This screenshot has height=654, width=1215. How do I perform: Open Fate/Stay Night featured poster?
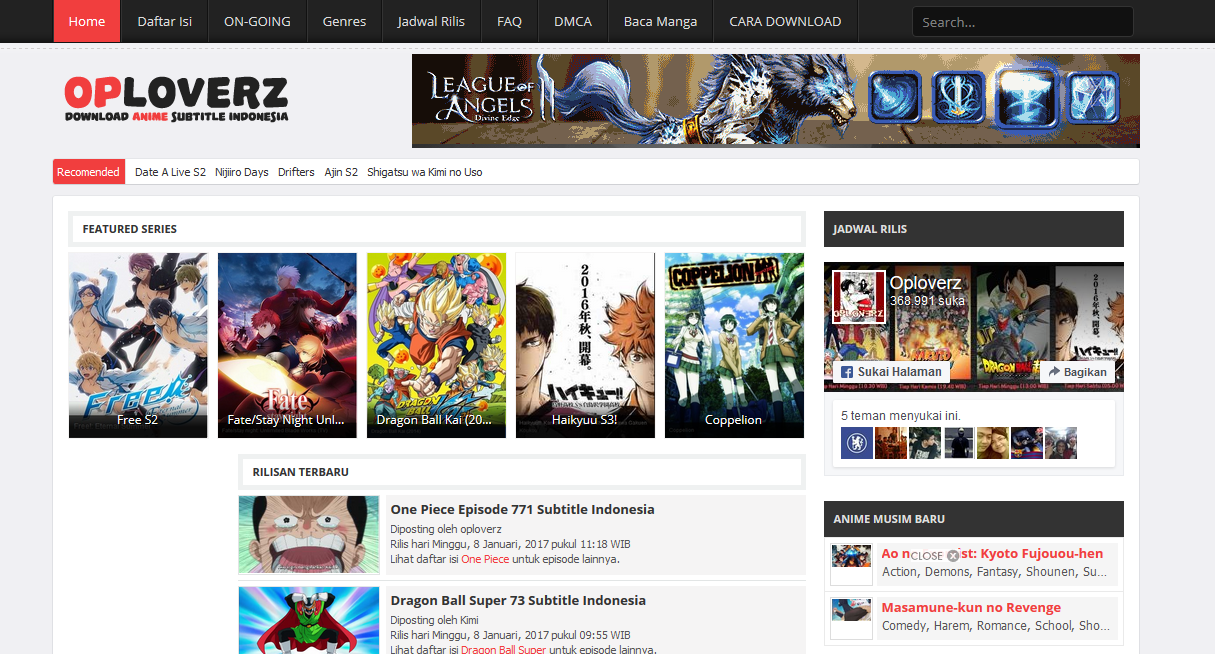(287, 345)
